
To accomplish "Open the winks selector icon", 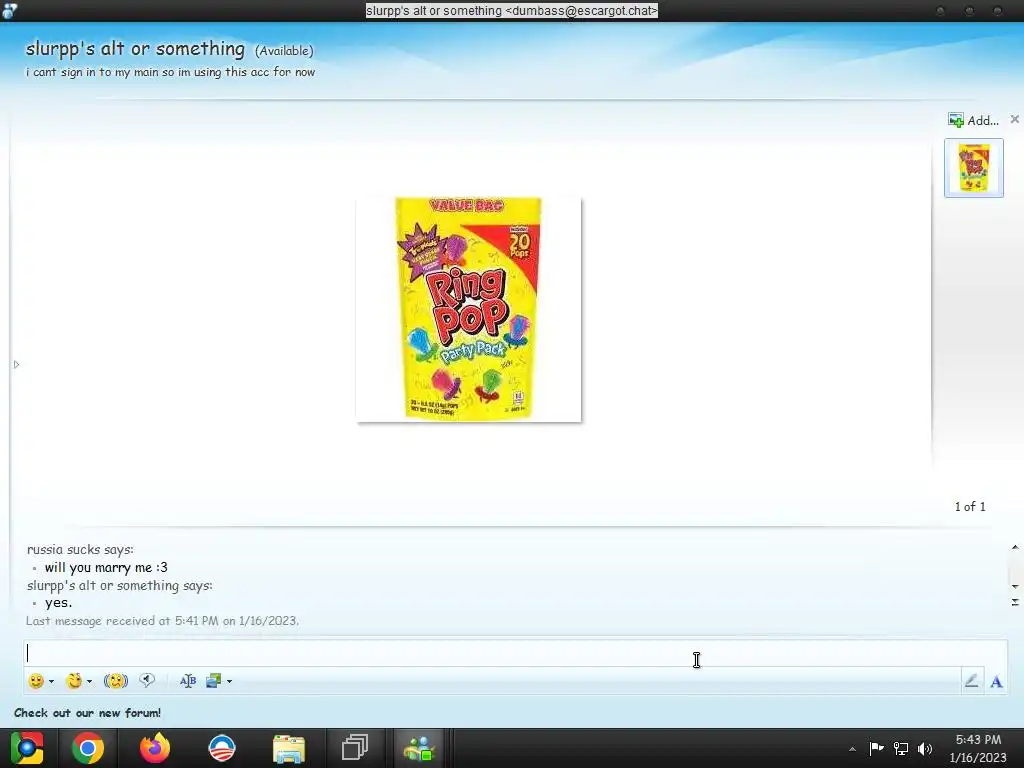I will (74, 681).
